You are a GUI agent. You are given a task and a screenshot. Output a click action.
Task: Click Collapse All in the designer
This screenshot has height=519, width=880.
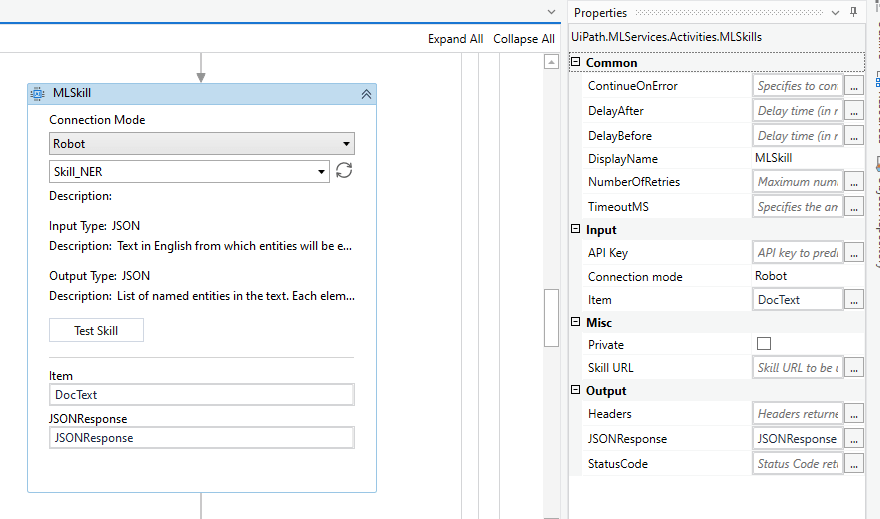[524, 39]
